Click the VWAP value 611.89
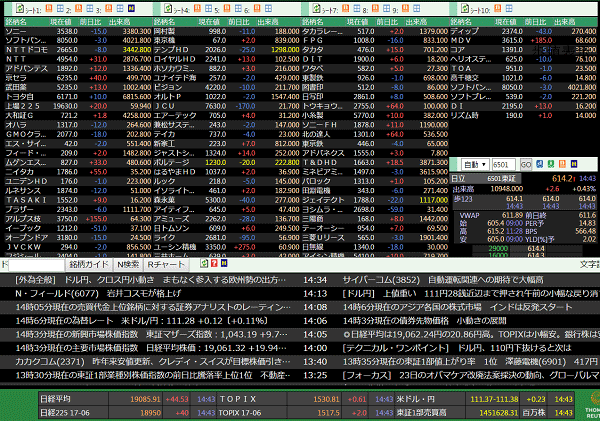This screenshot has width=600, height=421. point(512,215)
